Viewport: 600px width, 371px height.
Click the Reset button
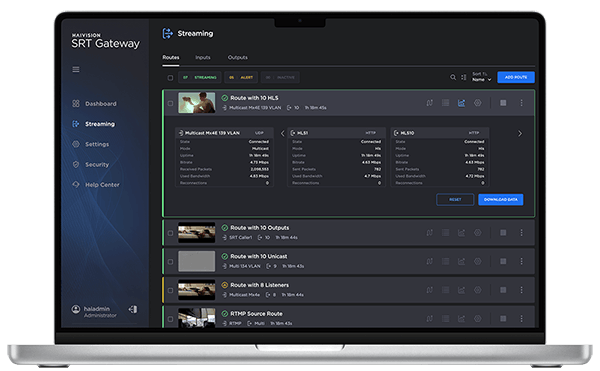click(455, 199)
